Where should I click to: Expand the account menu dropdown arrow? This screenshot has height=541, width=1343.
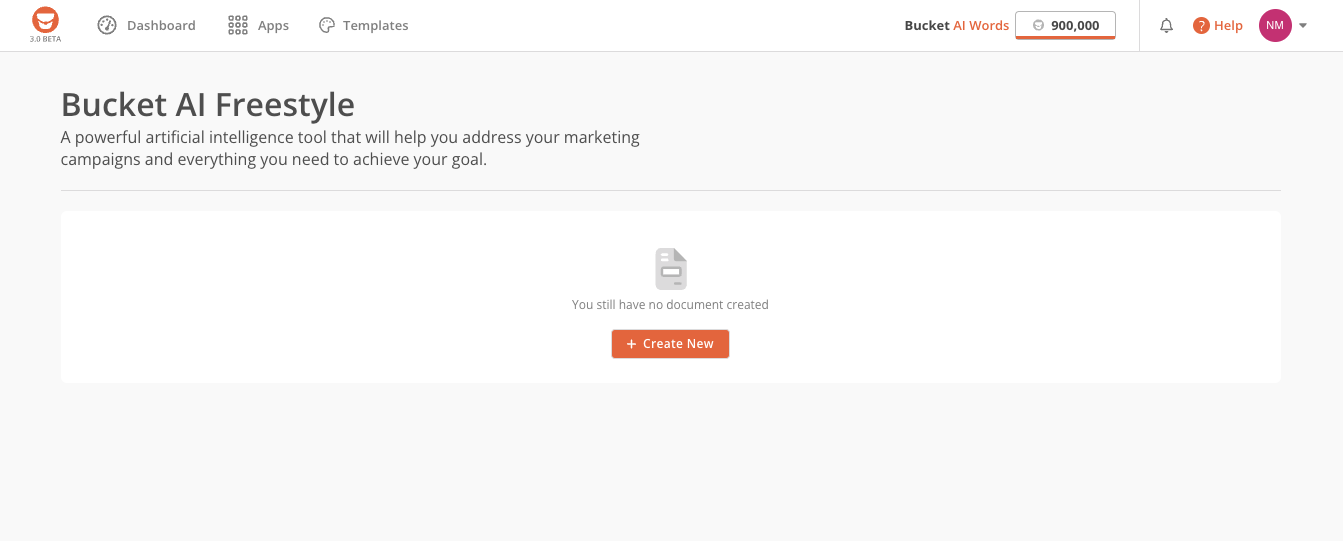(x=1303, y=26)
